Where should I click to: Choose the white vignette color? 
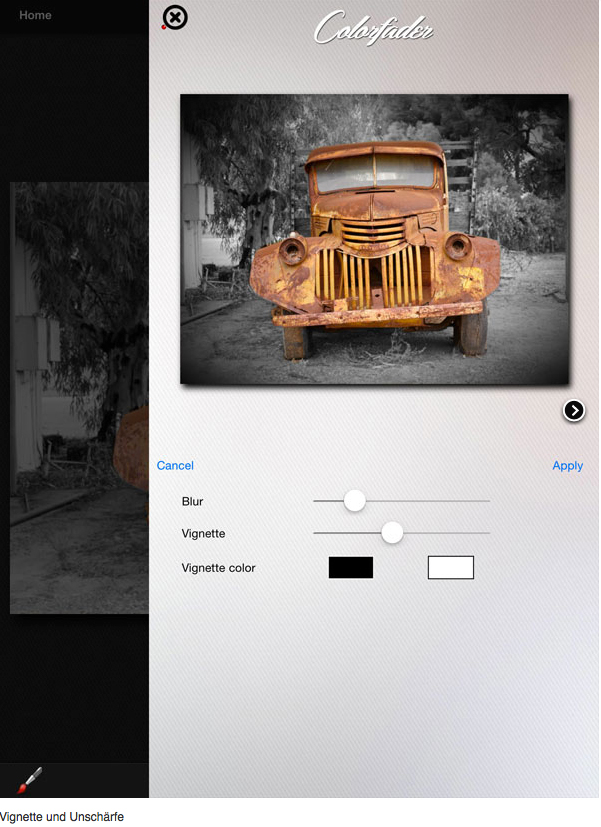point(451,568)
